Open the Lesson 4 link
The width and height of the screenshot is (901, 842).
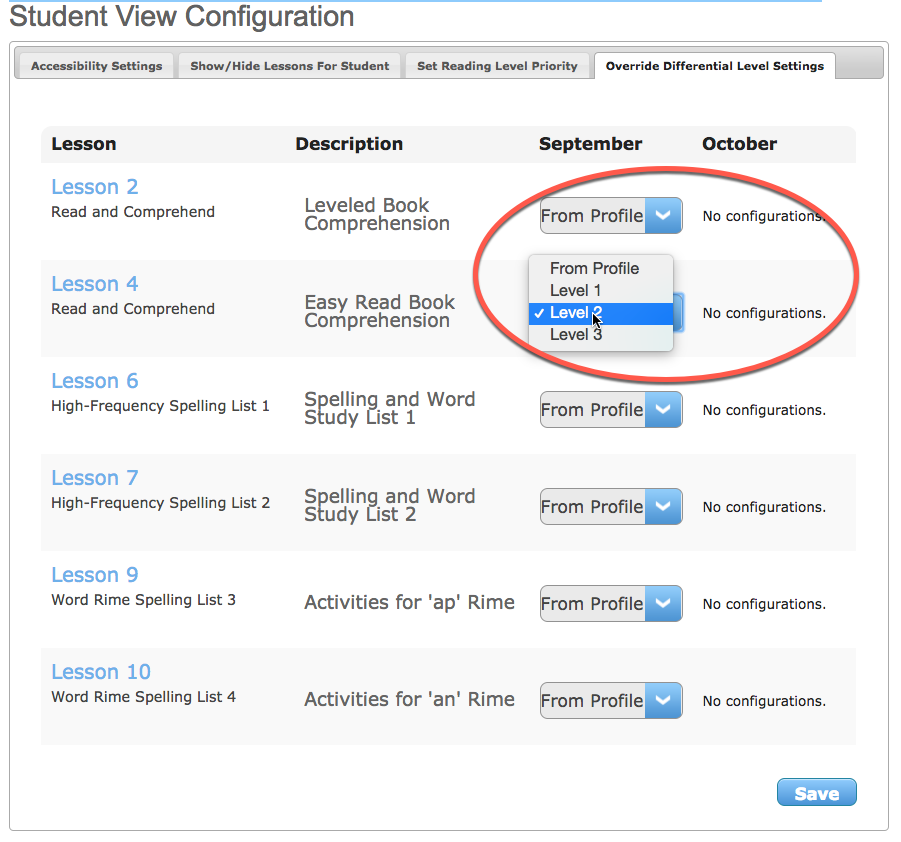click(x=95, y=284)
